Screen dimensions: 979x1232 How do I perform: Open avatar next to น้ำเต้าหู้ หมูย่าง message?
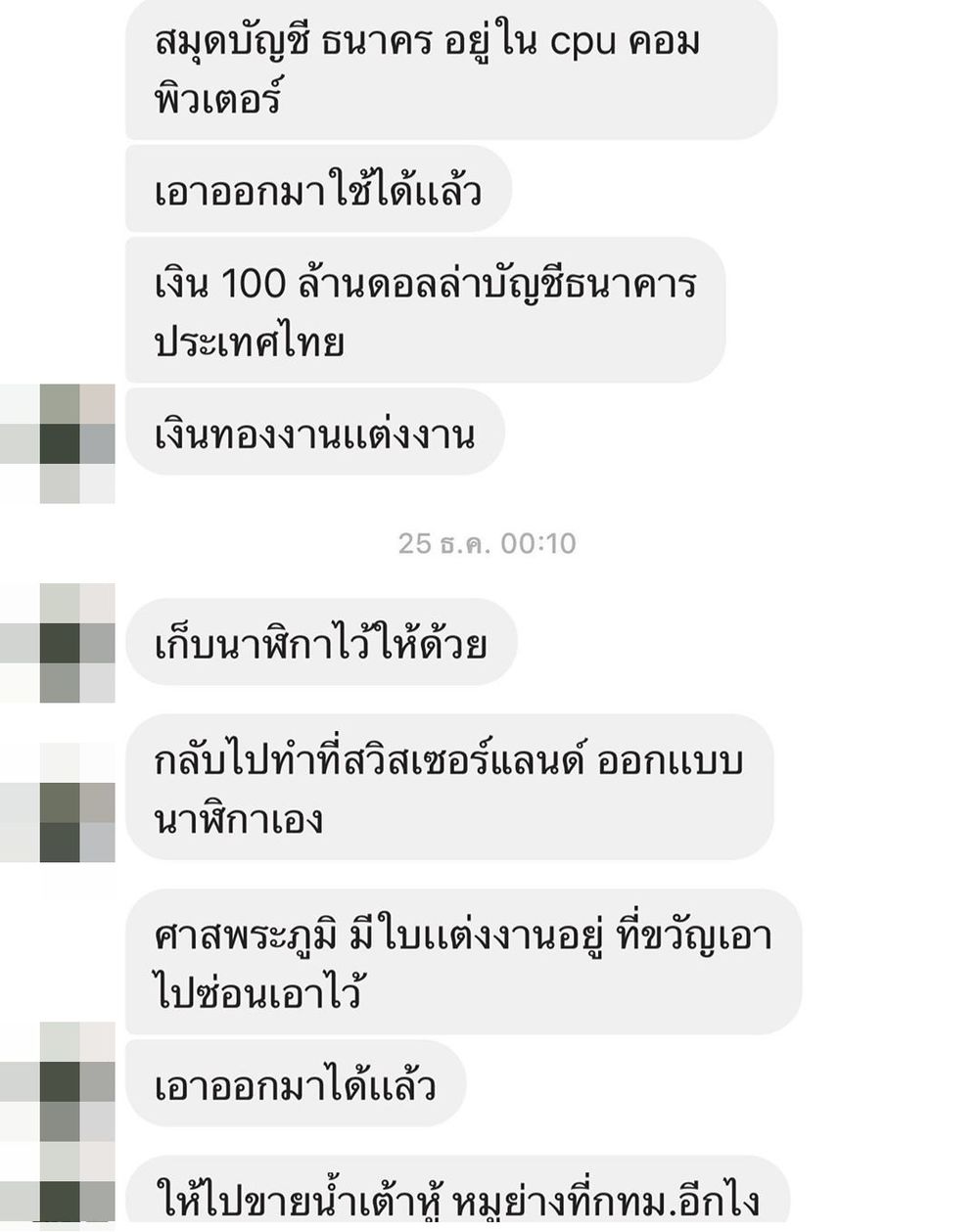point(58,1188)
